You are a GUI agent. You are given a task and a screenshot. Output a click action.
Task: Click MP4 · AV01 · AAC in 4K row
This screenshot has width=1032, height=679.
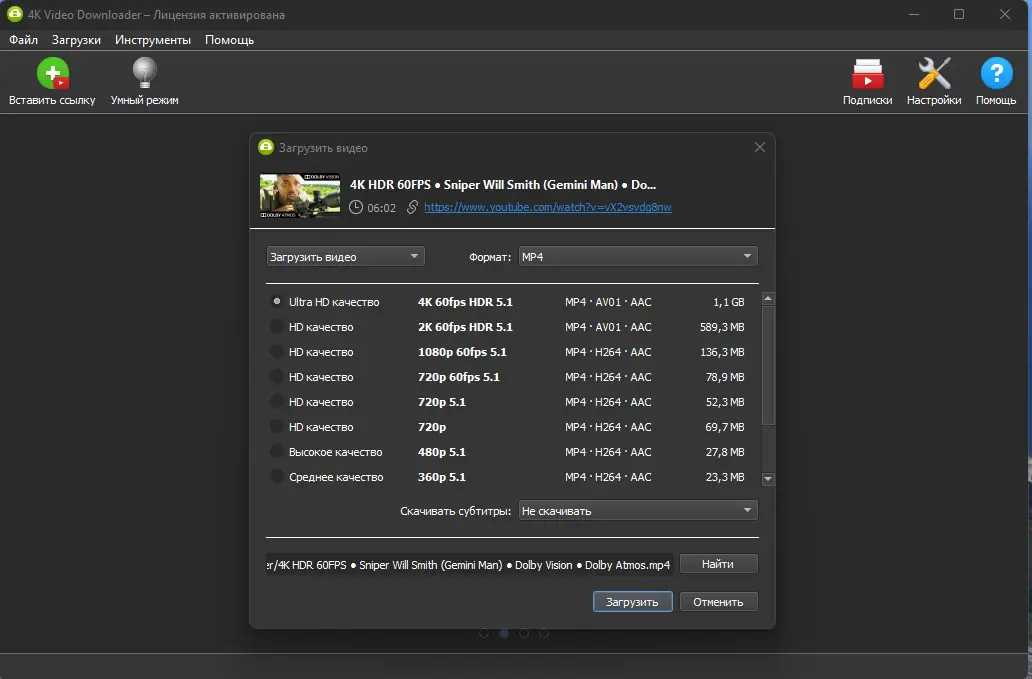[x=608, y=302]
